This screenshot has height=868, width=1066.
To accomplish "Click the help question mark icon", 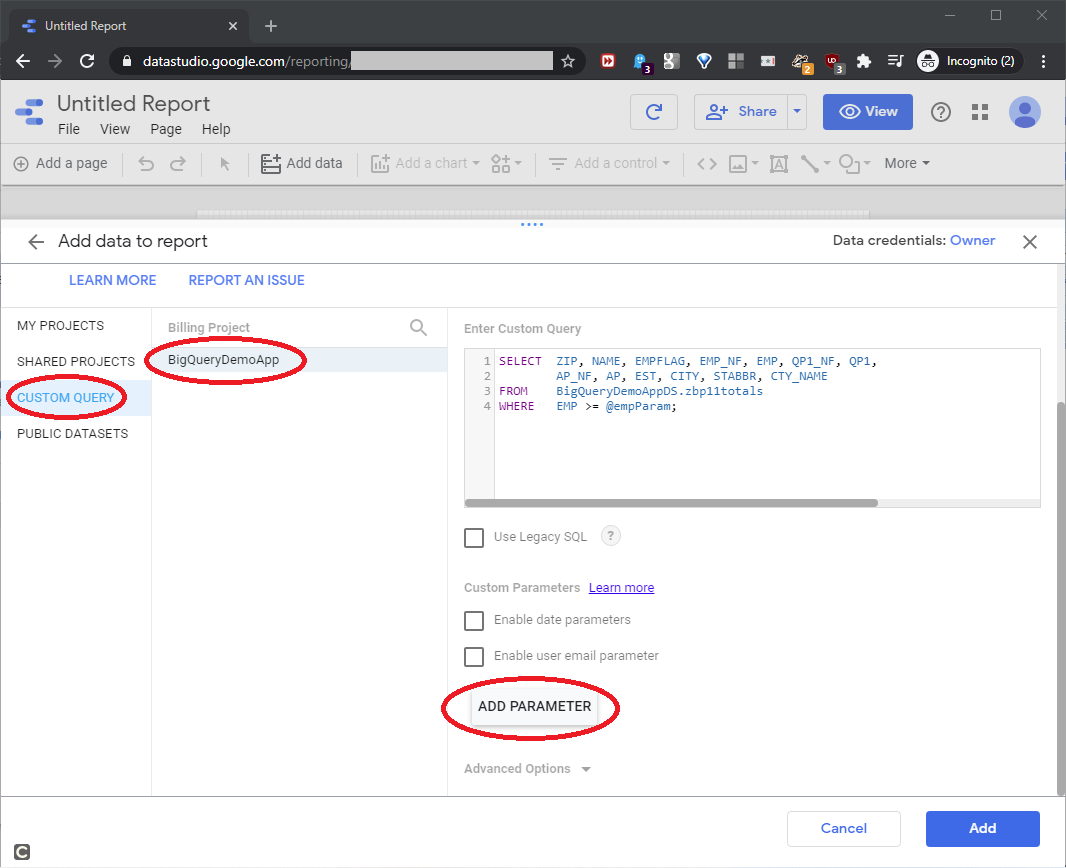I will pyautogui.click(x=940, y=112).
